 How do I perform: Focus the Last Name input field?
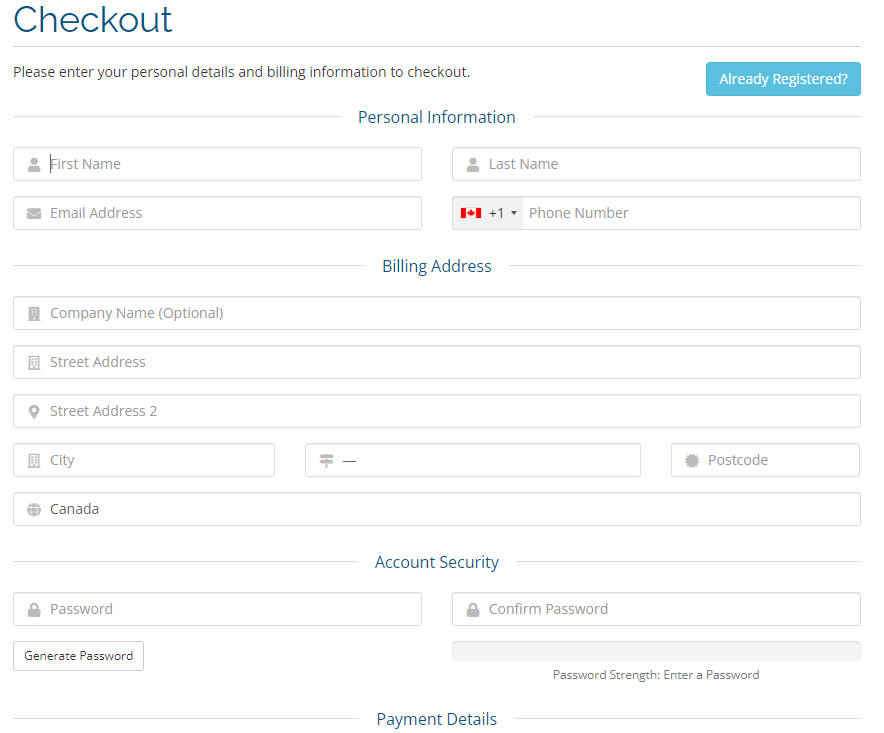click(x=668, y=164)
